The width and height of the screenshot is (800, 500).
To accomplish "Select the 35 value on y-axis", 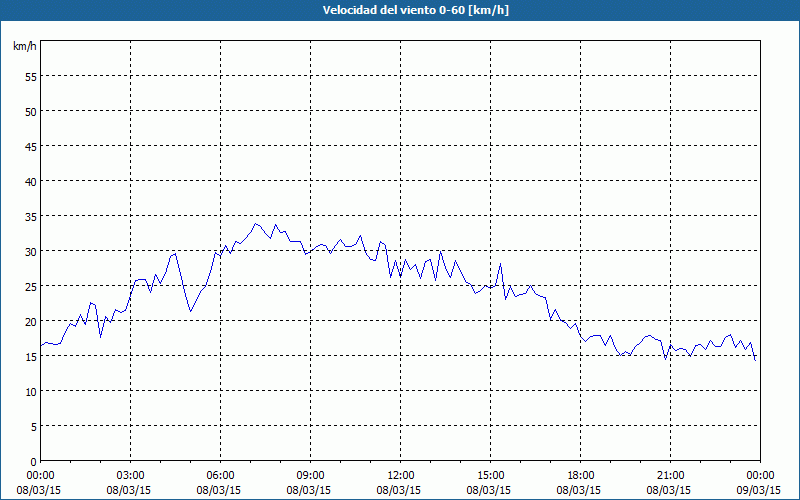I will [x=31, y=217].
